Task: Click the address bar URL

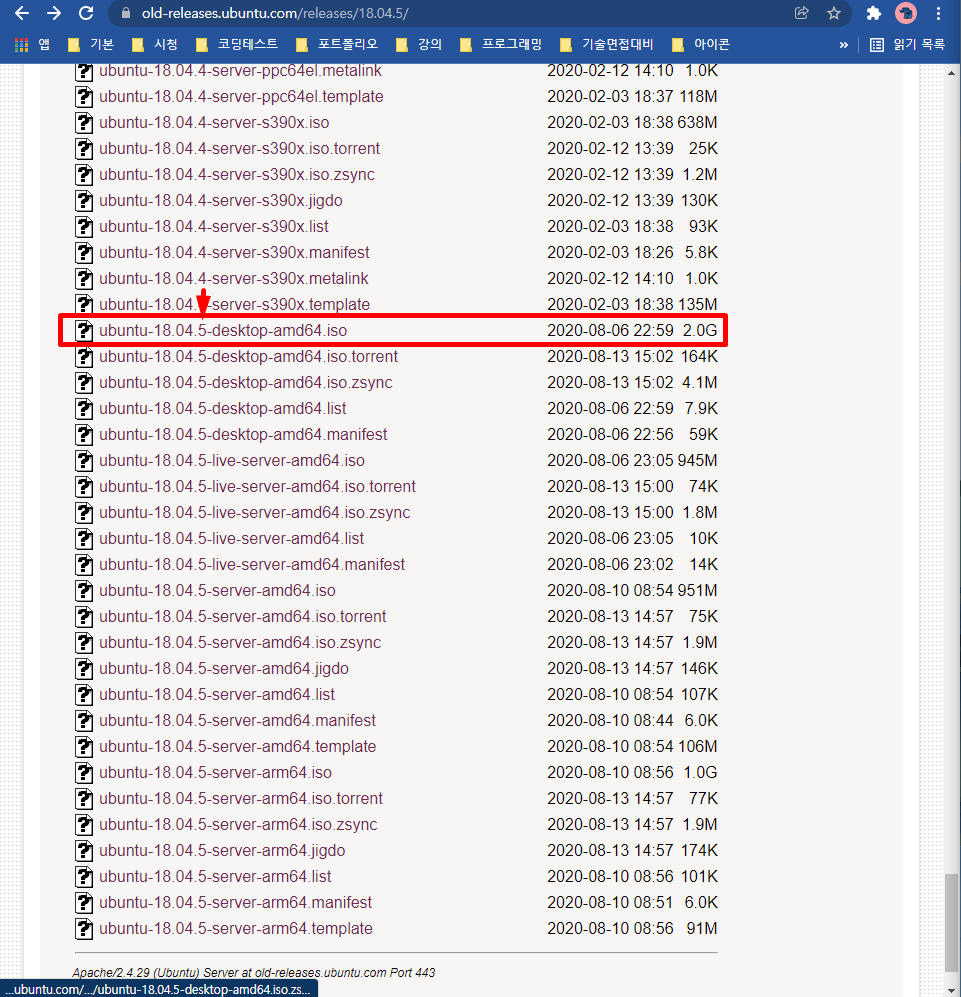Action: [x=275, y=13]
